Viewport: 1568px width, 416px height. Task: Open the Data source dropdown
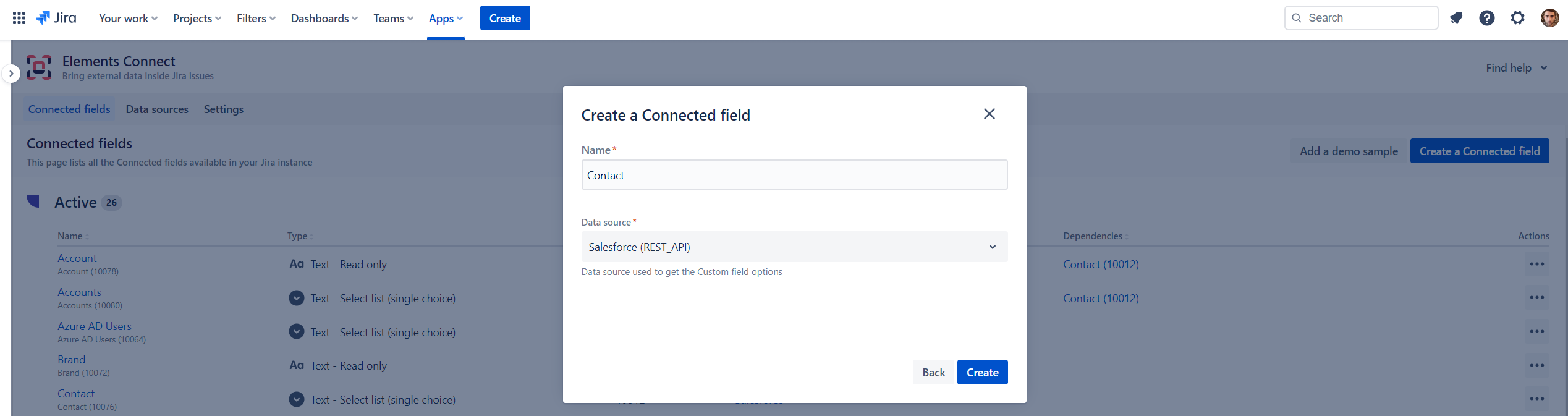(x=794, y=247)
